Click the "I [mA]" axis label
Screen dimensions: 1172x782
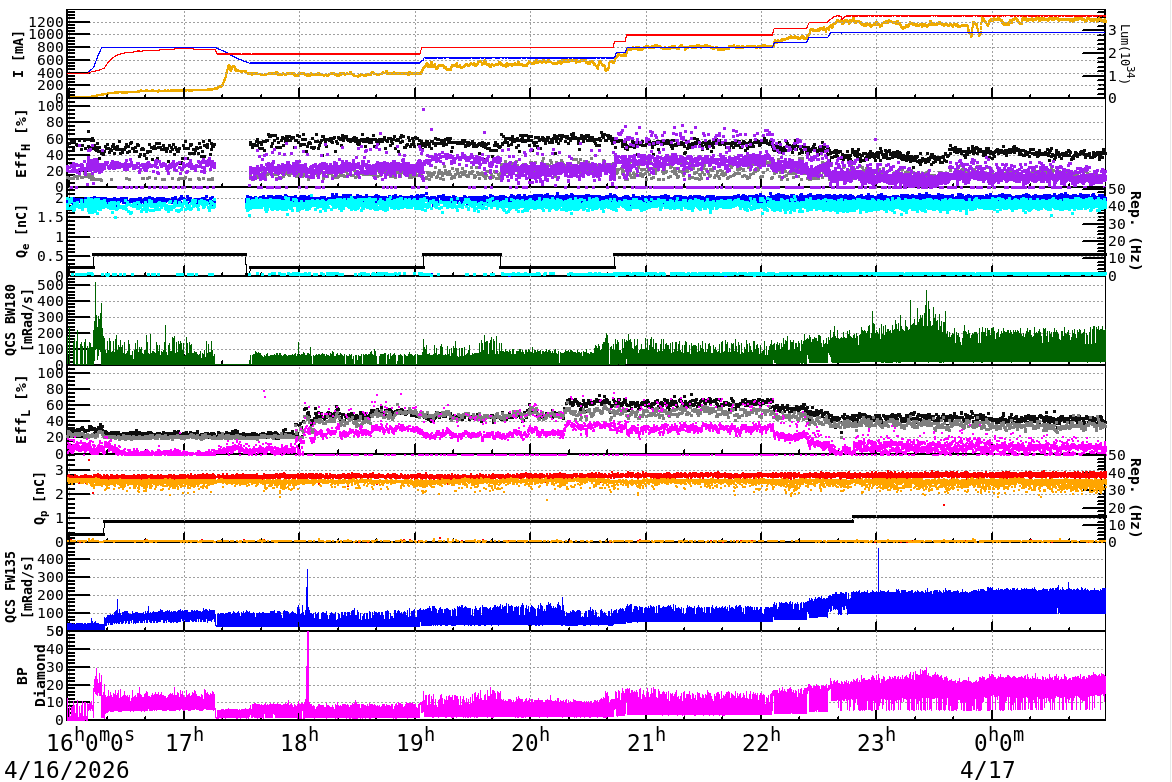[x=18, y=55]
